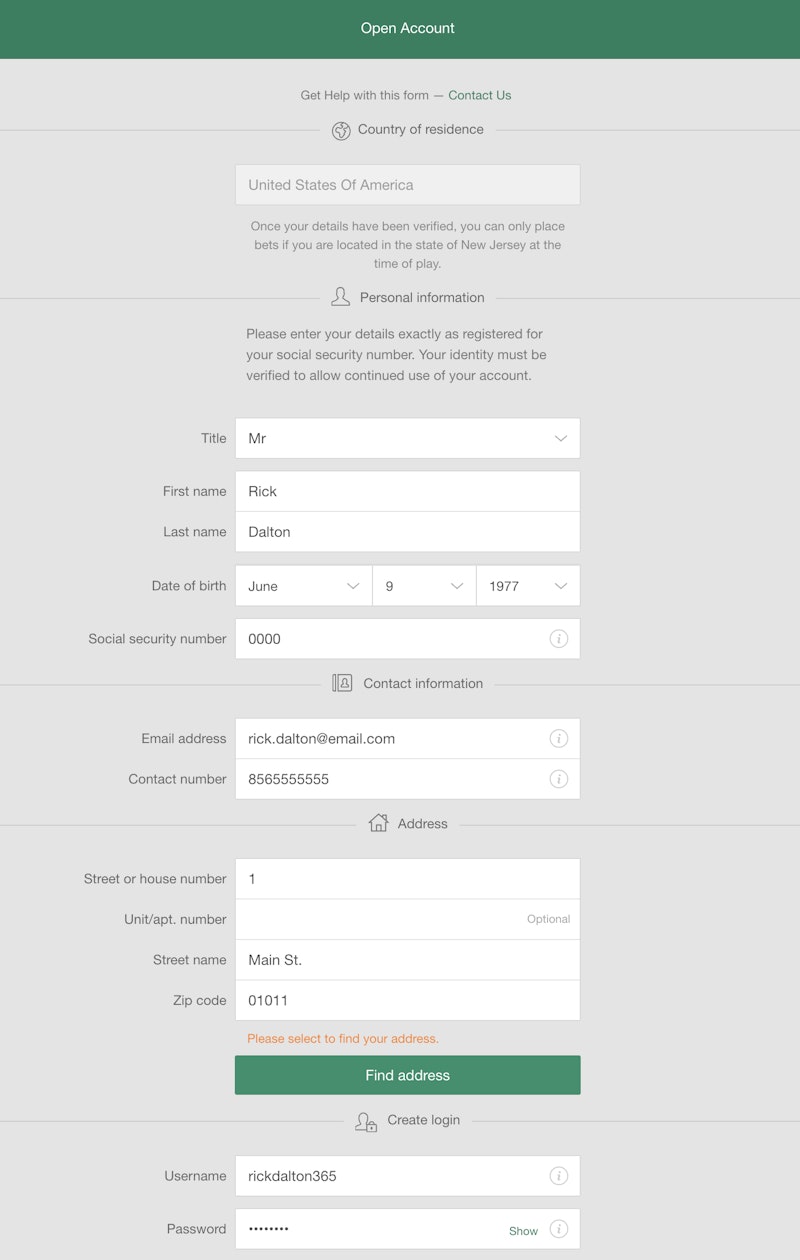Click the Social security number info icon

tap(559, 639)
